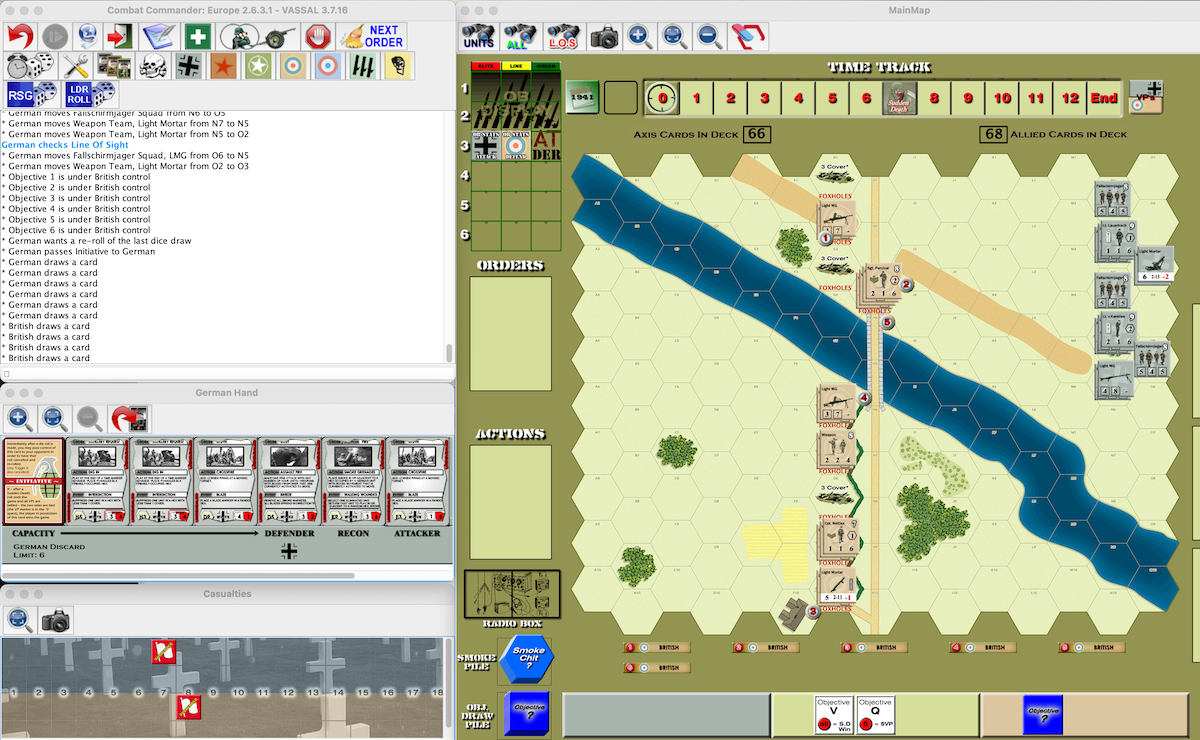This screenshot has width=1200, height=740.
Task: Select the Objective Q chit
Action: pos(875,714)
